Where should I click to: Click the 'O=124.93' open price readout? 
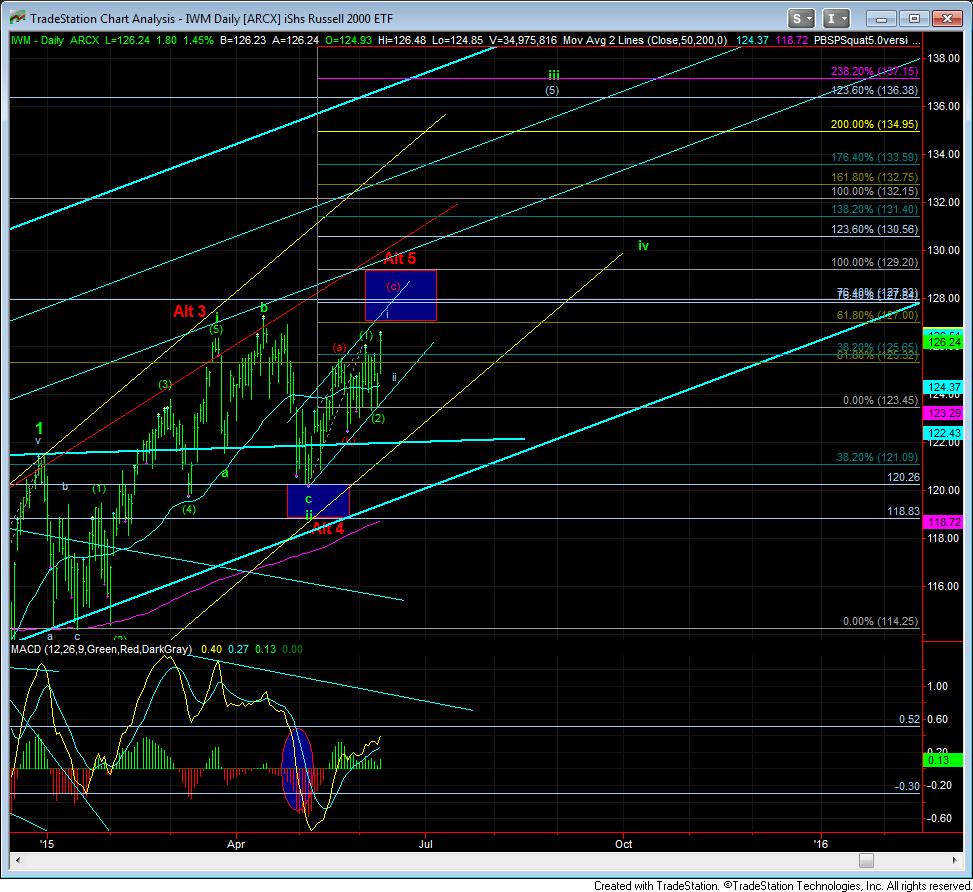(x=348, y=40)
